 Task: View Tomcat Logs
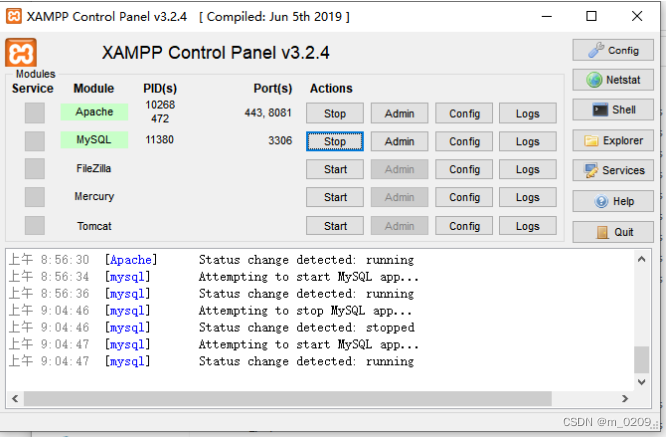528,226
